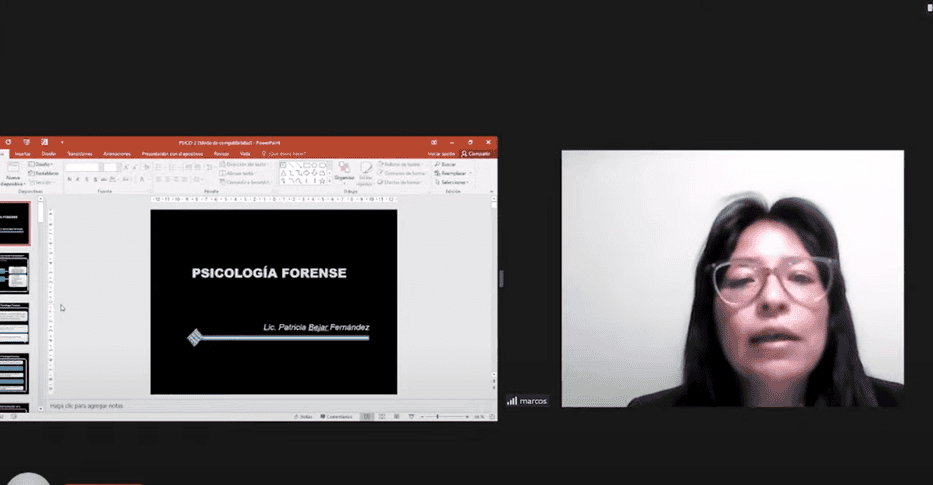Open the font name combo box

click(x=84, y=167)
